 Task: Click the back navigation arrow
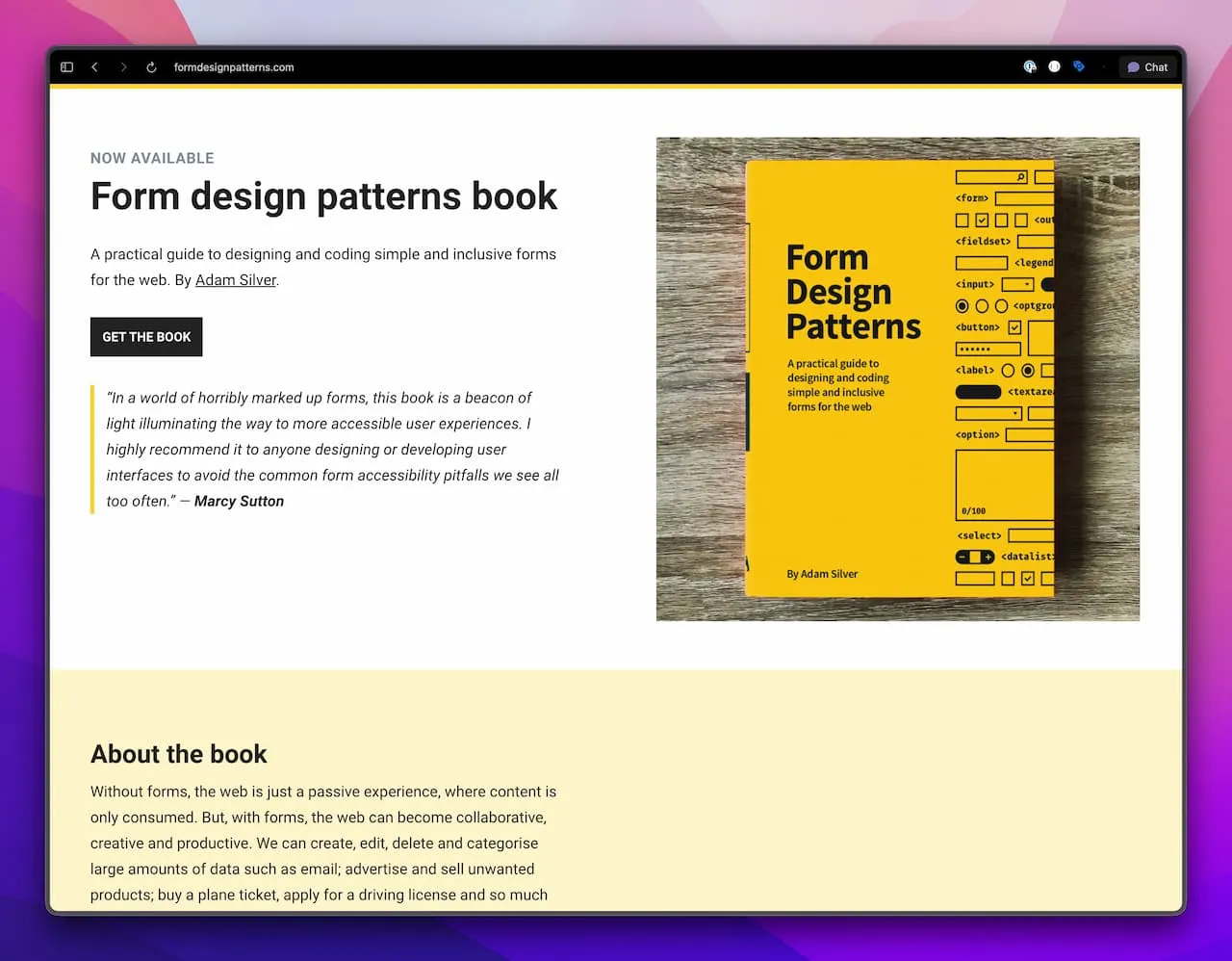click(94, 67)
